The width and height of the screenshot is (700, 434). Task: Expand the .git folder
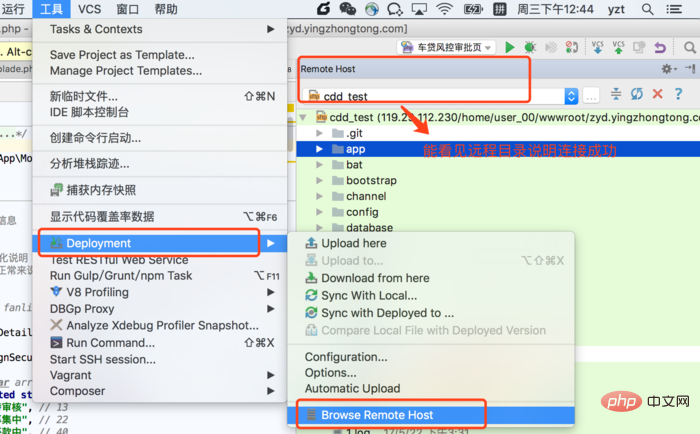coord(319,133)
